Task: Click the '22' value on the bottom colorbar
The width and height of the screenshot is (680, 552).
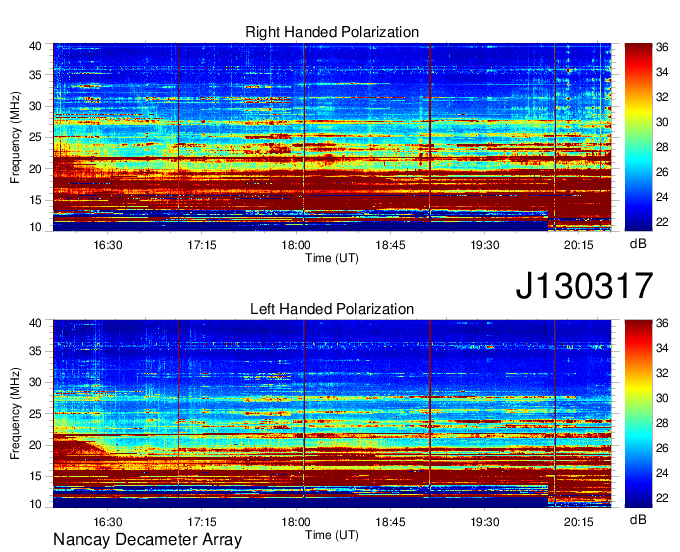Action: (662, 498)
